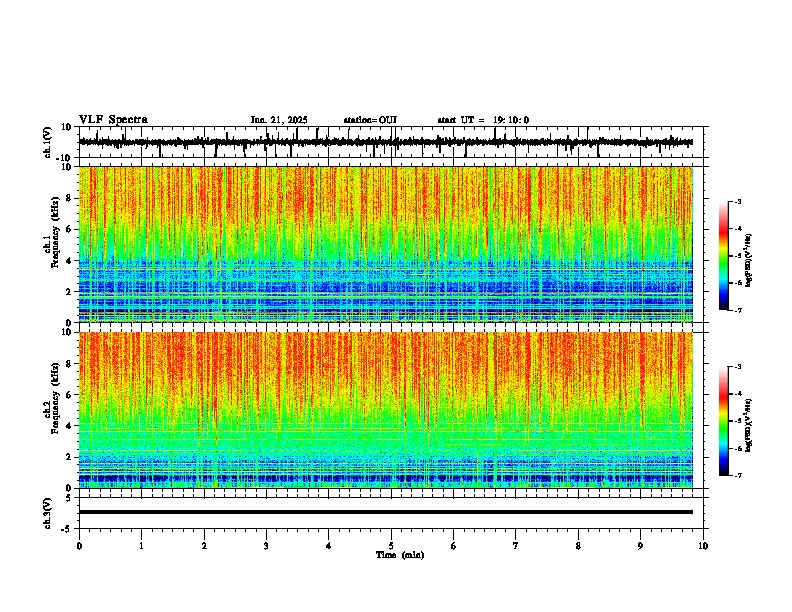Screen dimensions: 792x612
Task: Click time axis tick label "9"
Action: [x=640, y=546]
